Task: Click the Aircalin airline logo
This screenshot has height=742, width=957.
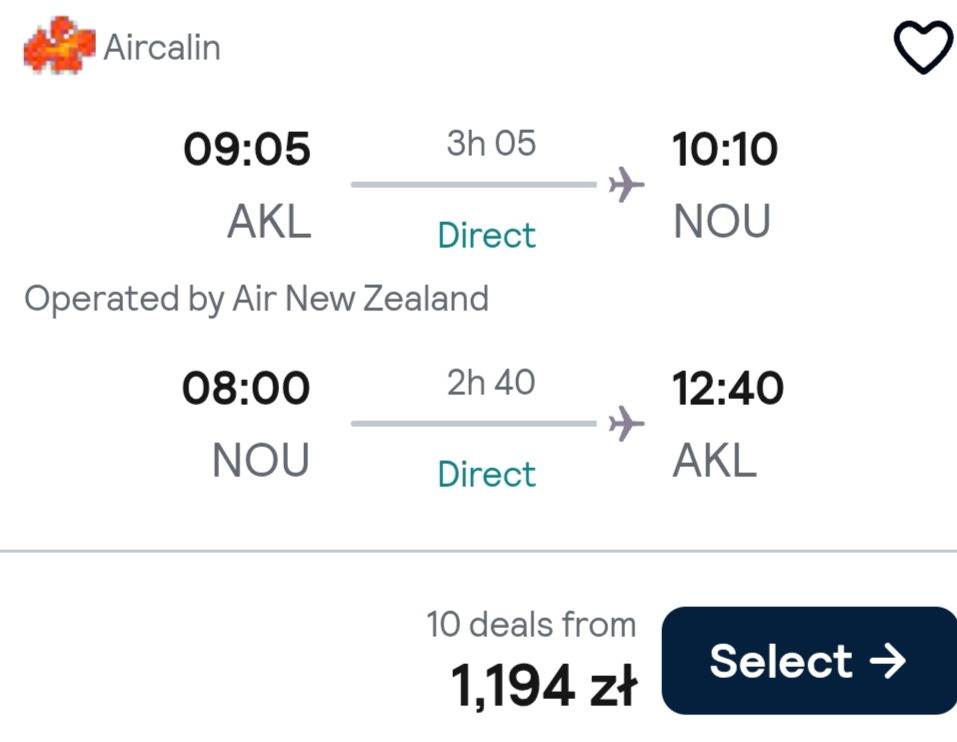Action: (x=59, y=45)
